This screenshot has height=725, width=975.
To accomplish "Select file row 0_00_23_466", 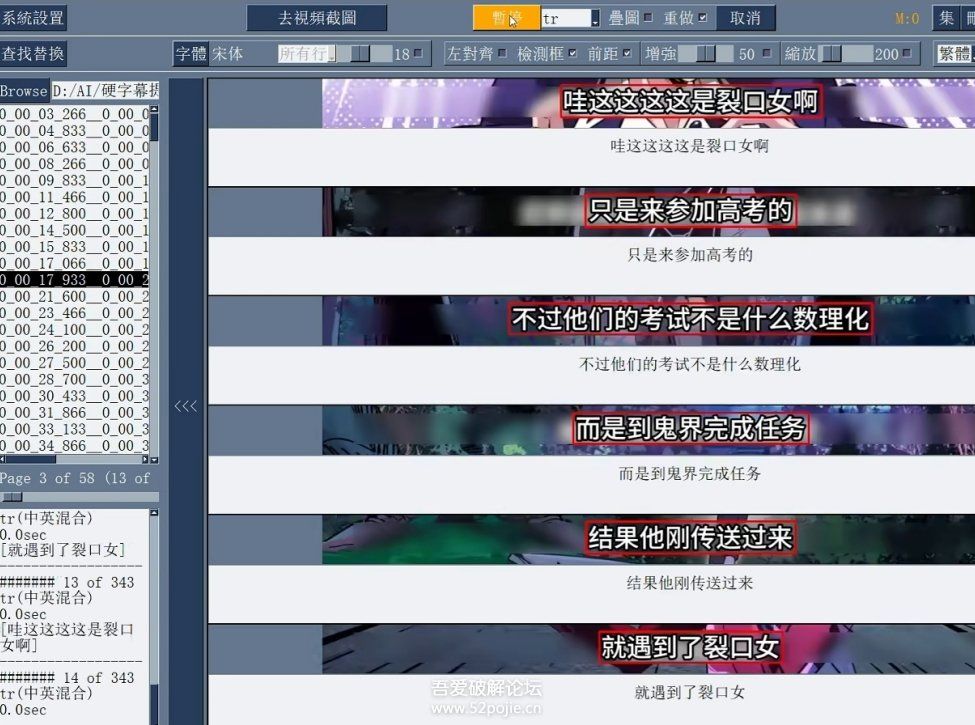I will [75, 313].
